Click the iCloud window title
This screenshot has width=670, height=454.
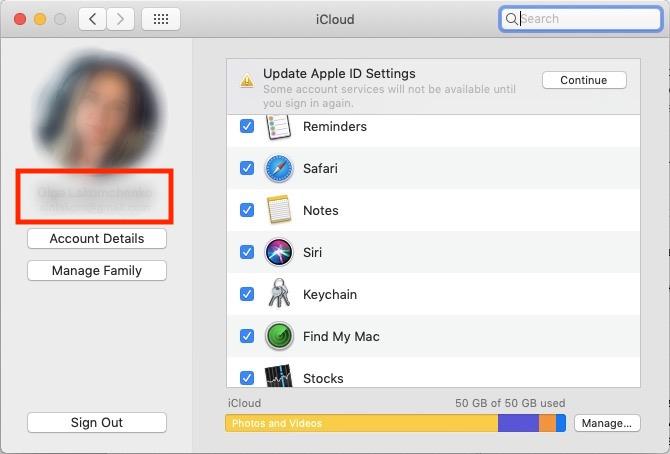(335, 19)
